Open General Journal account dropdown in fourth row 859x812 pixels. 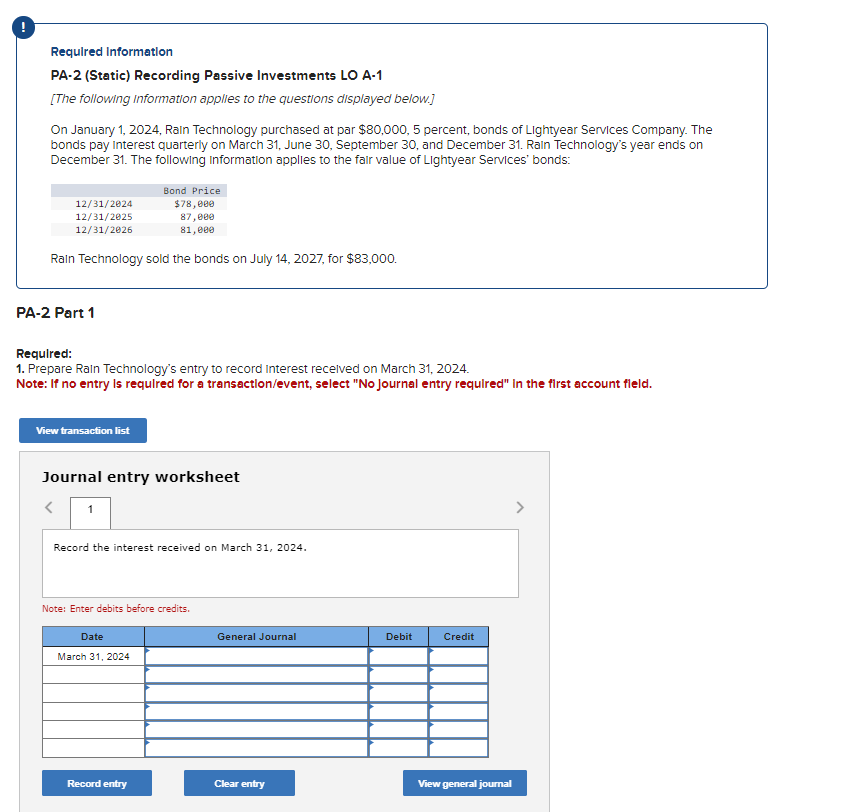click(256, 711)
